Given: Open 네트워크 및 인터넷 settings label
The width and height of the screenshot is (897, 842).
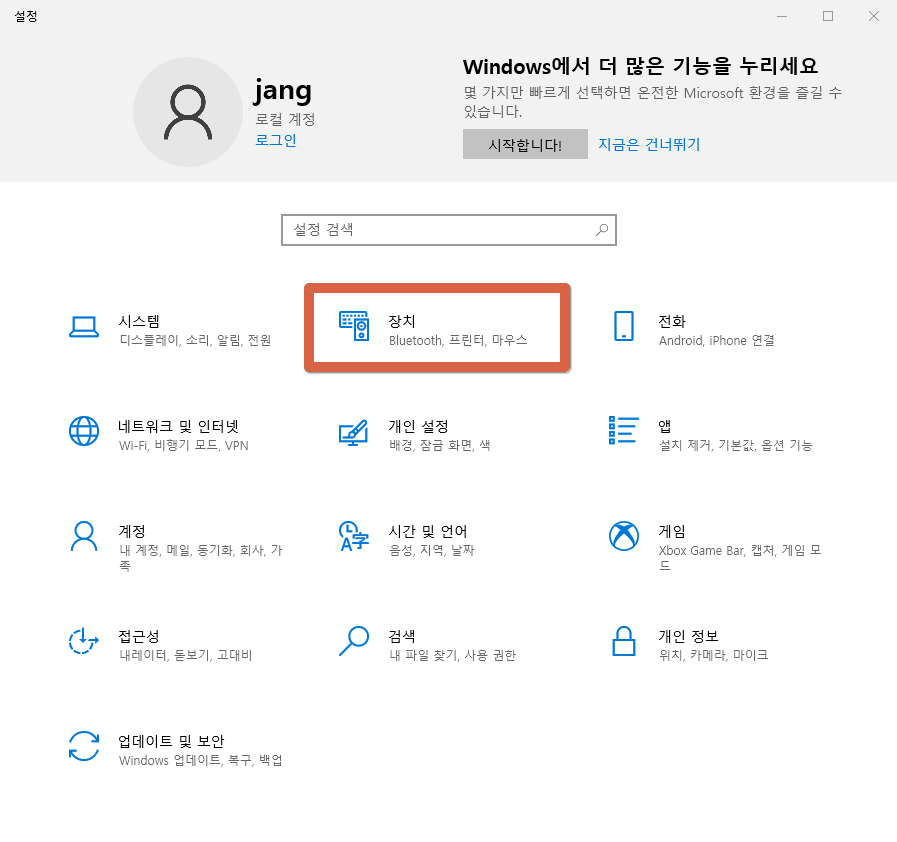Looking at the screenshot, I should (x=178, y=426).
